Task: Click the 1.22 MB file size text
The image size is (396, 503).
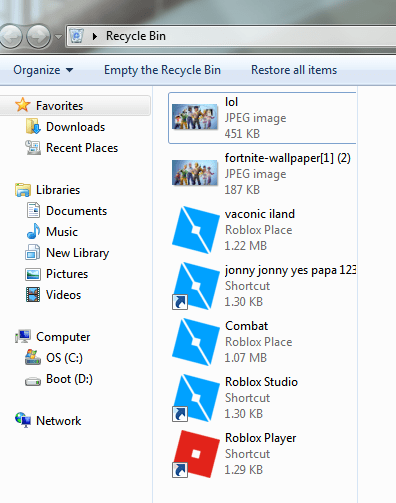Action: [x=246, y=246]
